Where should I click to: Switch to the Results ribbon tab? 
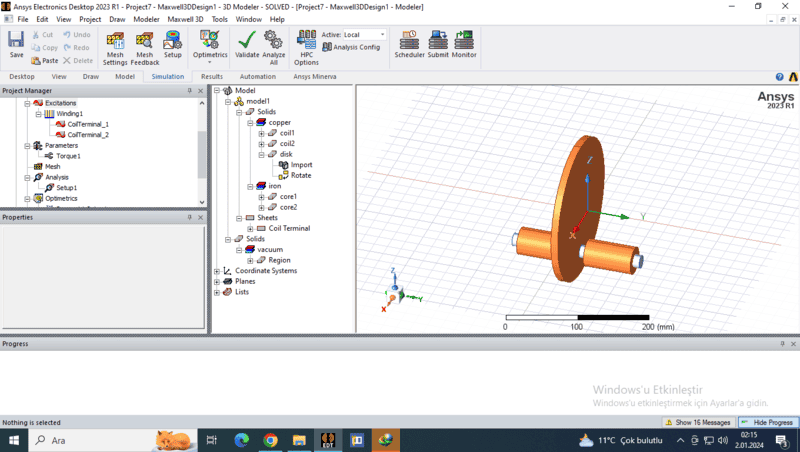tap(212, 76)
